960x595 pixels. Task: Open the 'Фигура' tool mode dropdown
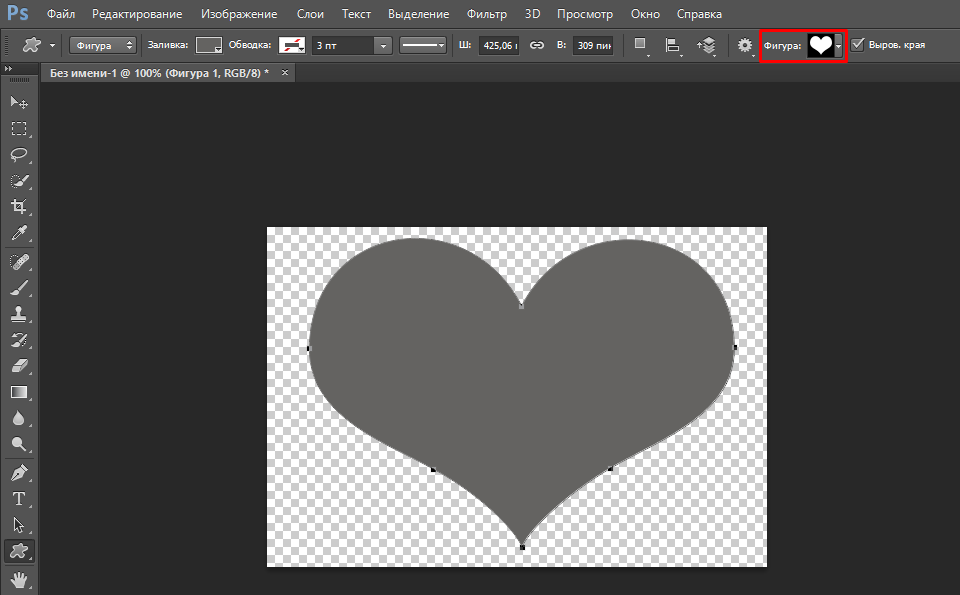pyautogui.click(x=103, y=46)
